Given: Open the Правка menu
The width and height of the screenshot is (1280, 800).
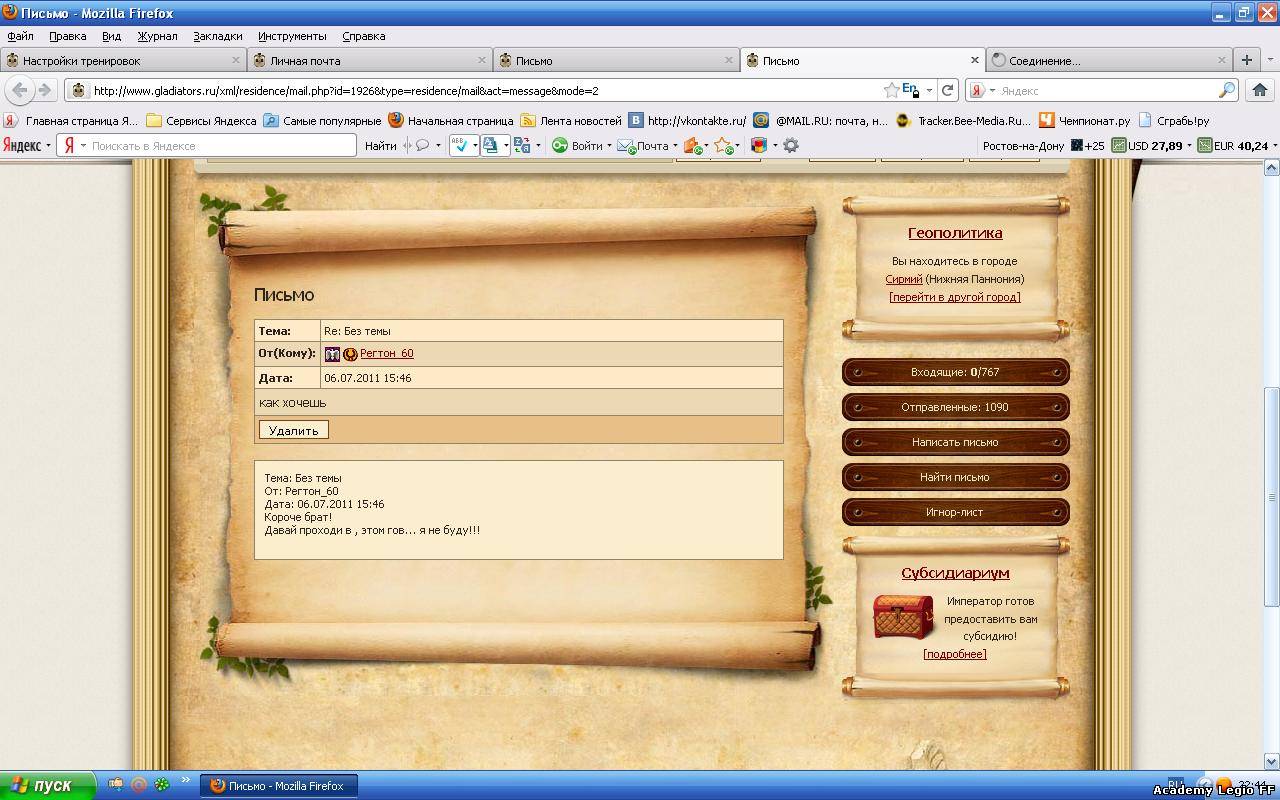Looking at the screenshot, I should coord(67,36).
